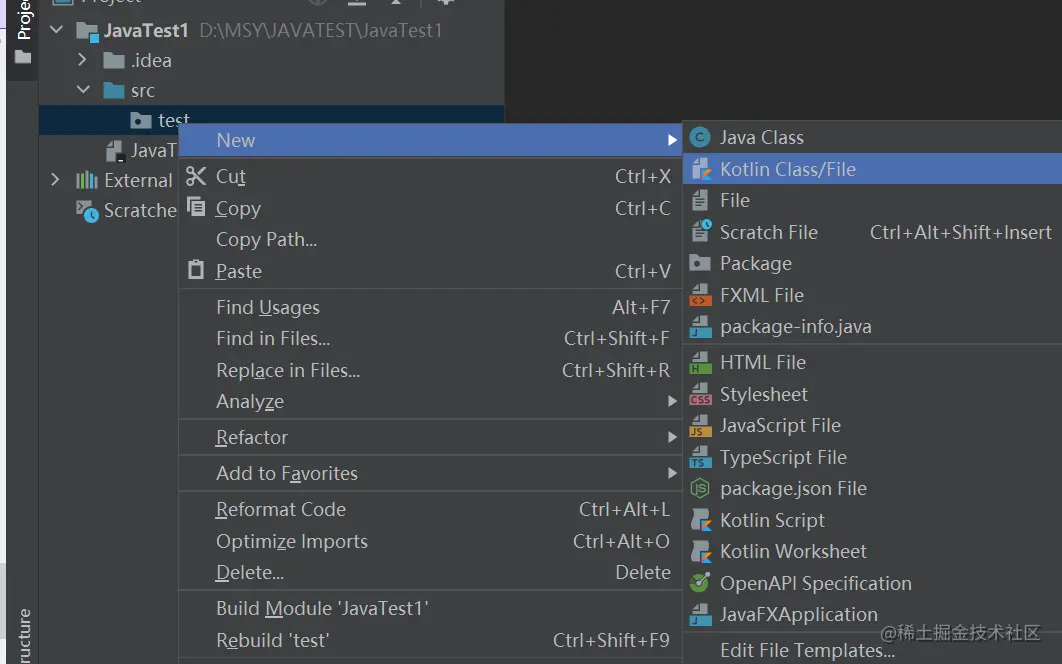1062x664 pixels.
Task: Click the JavaTest1 project module icon
Action: 88,31
